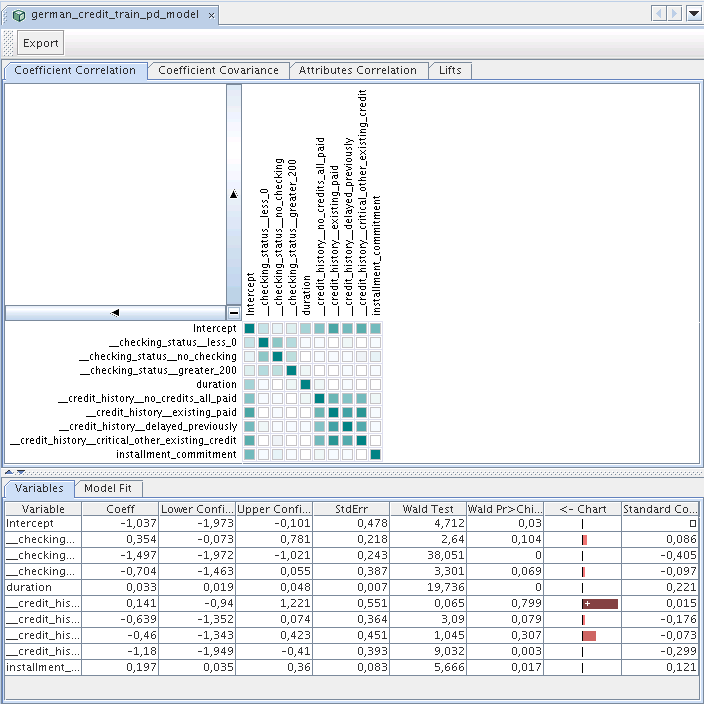Click the Lower Confi... column header

coord(197,509)
